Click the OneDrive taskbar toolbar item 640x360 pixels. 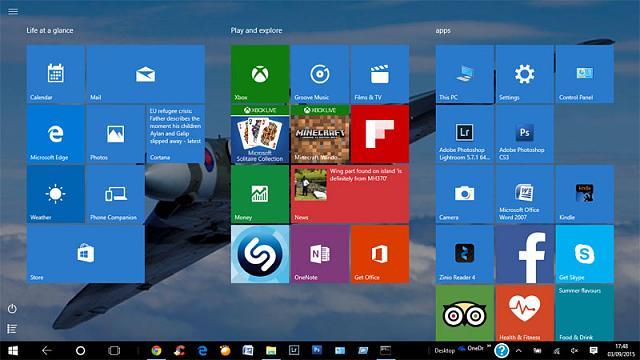point(472,349)
